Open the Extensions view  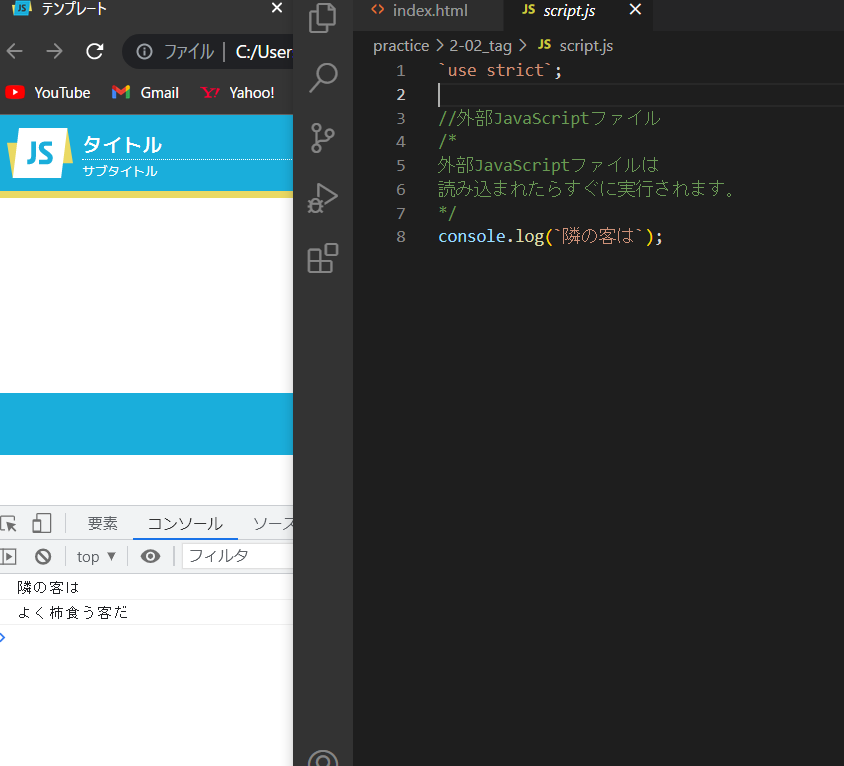322,258
